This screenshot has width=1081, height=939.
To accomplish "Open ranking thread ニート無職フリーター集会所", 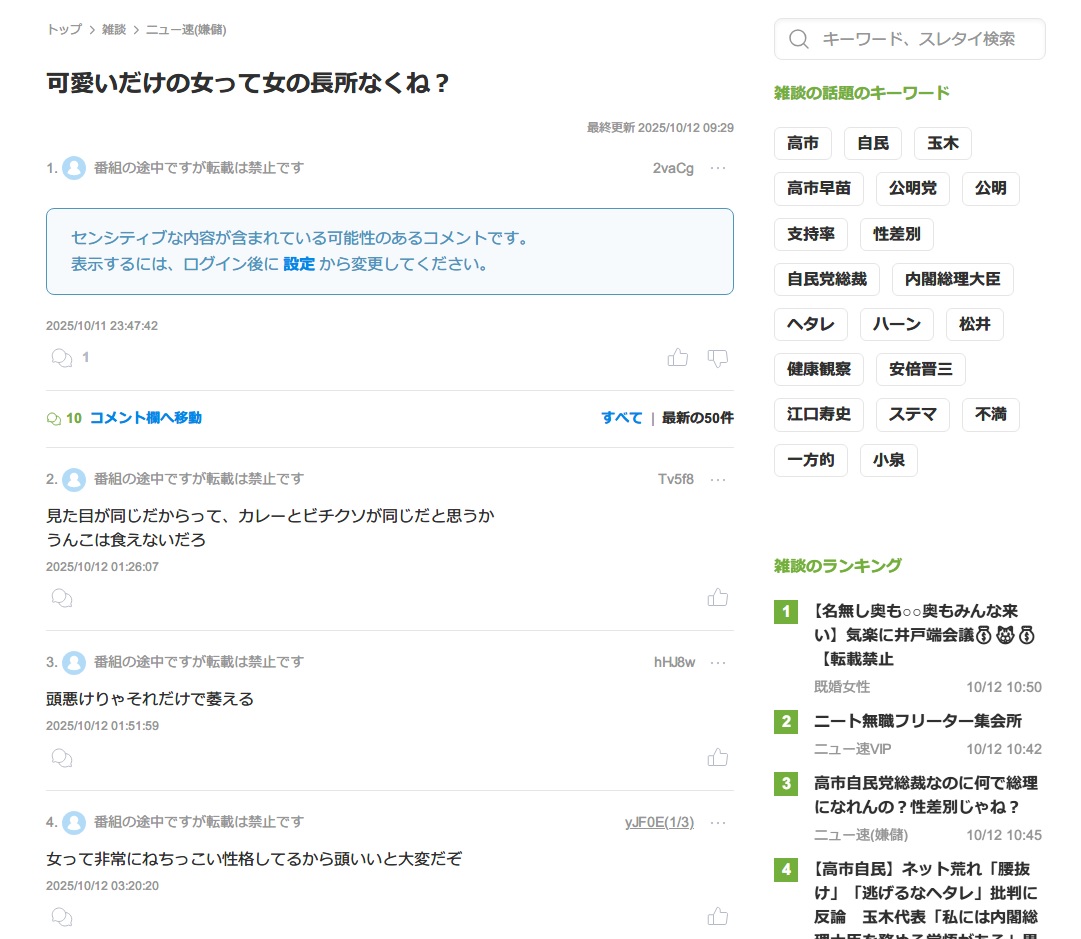I will tap(917, 721).
